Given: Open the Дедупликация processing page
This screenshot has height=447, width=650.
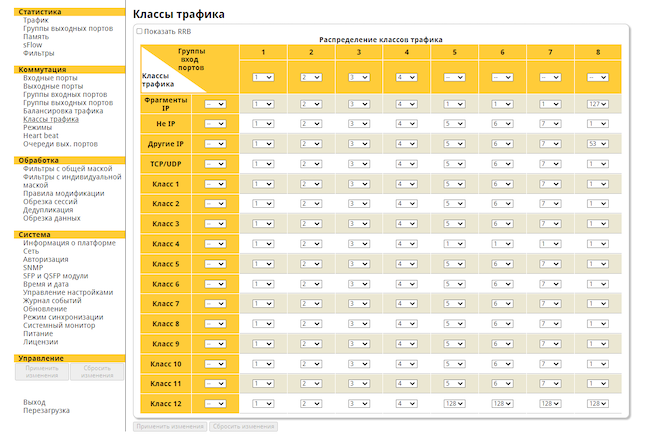Looking at the screenshot, I should [48, 210].
